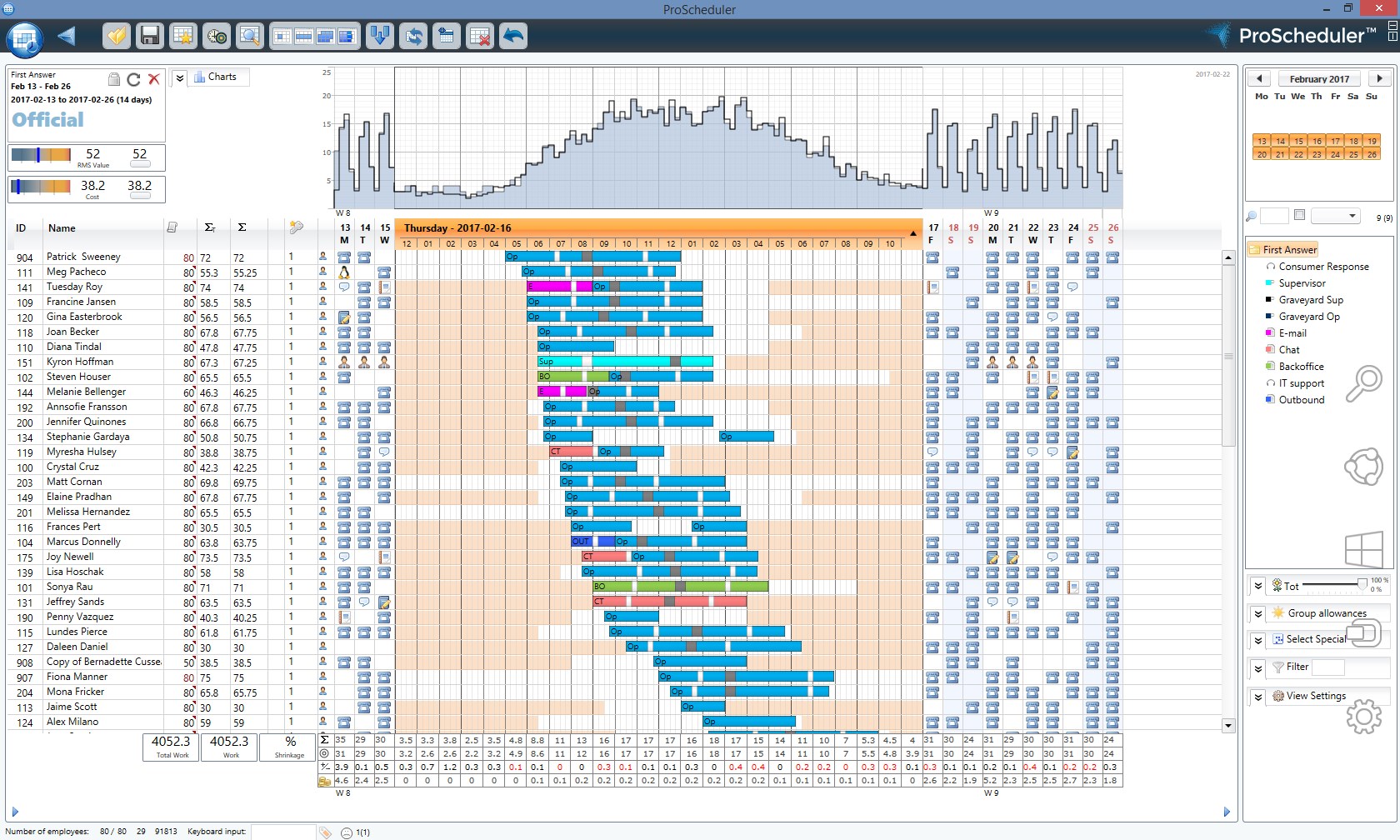The width and height of the screenshot is (1400, 840).
Task: Go to previous month in calendar
Action: (1259, 78)
